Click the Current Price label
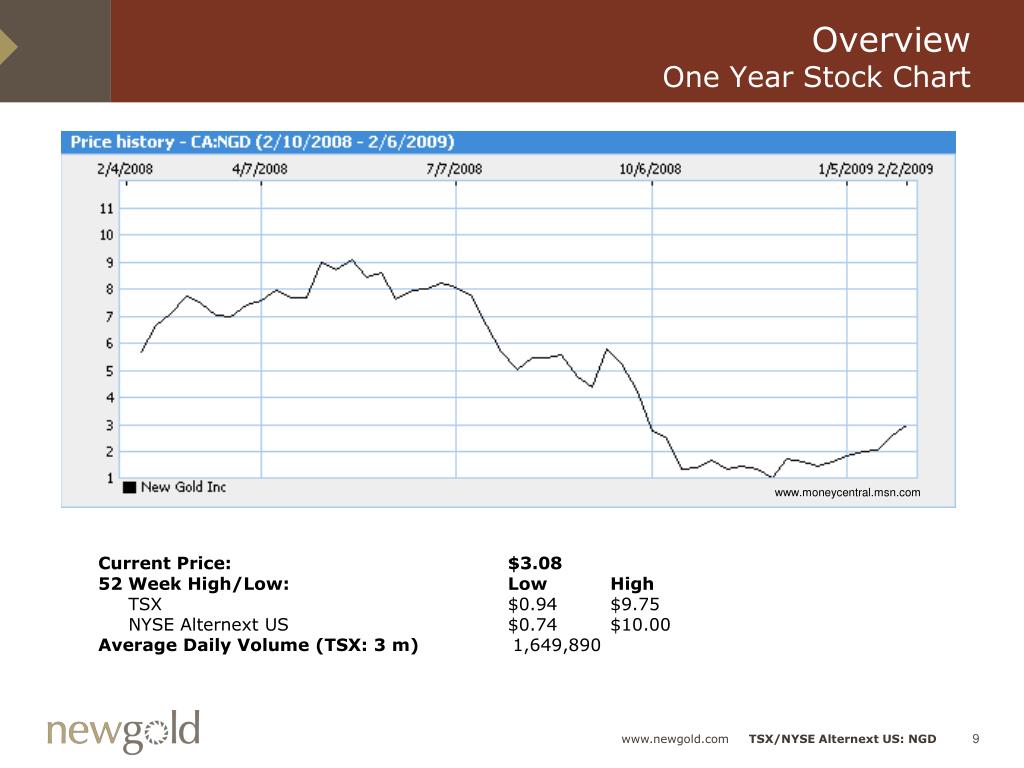Image resolution: width=1024 pixels, height=768 pixels. (x=165, y=563)
